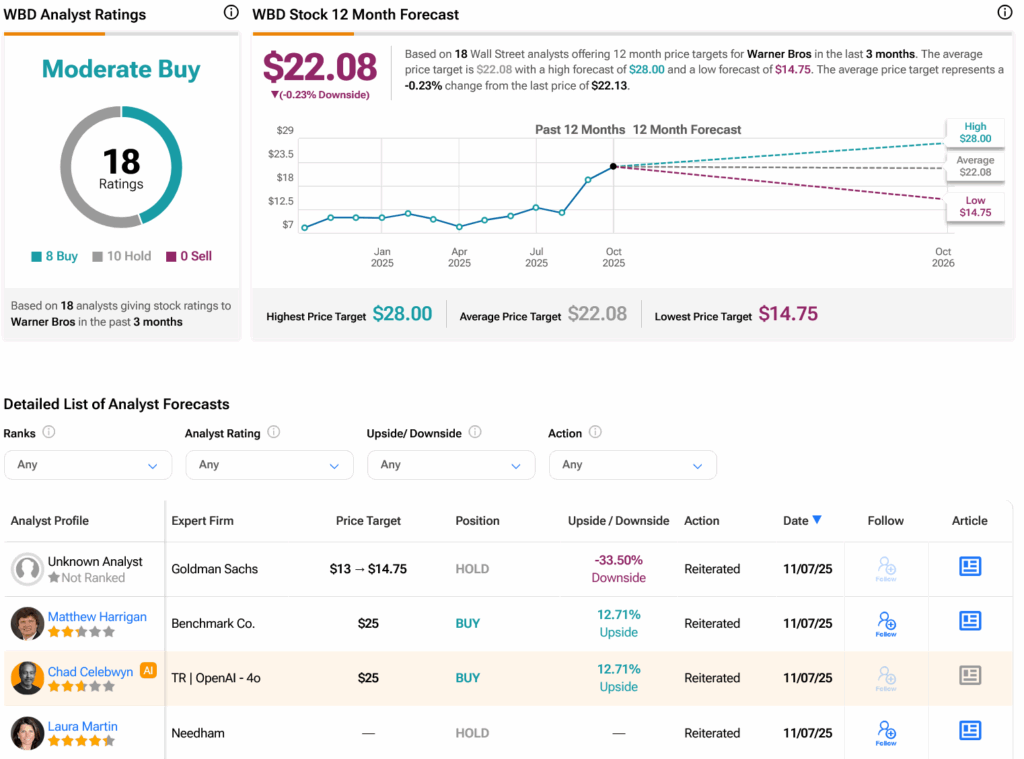Click the info icon next to Action
The image size is (1024, 759).
pyautogui.click(x=595, y=433)
